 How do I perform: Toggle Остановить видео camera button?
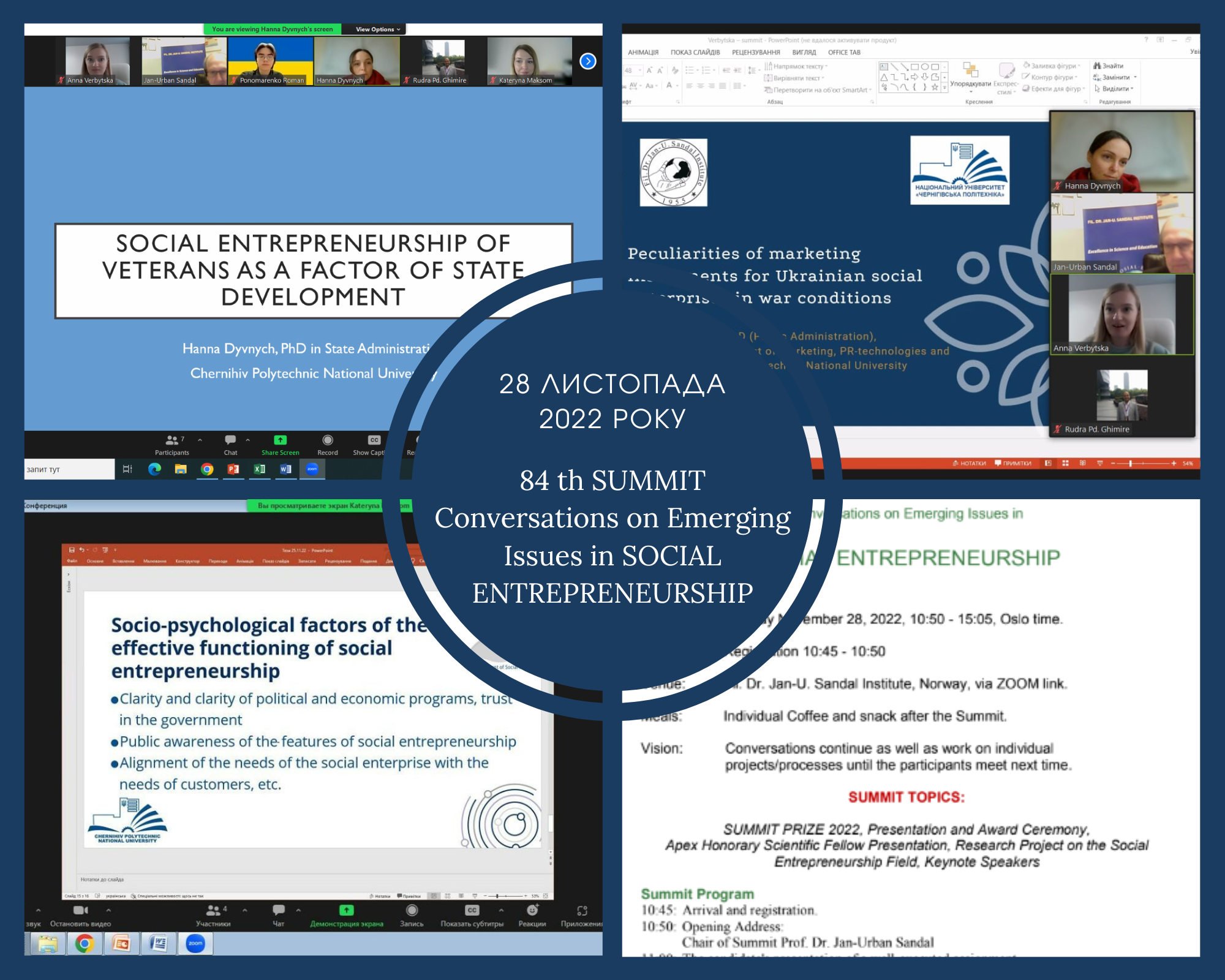click(x=80, y=911)
